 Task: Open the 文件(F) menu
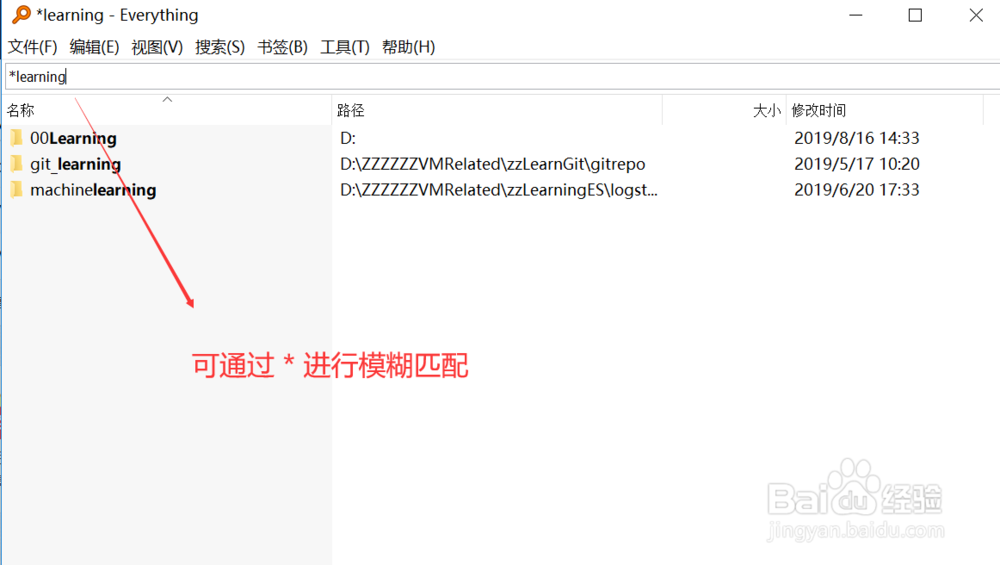[32, 47]
